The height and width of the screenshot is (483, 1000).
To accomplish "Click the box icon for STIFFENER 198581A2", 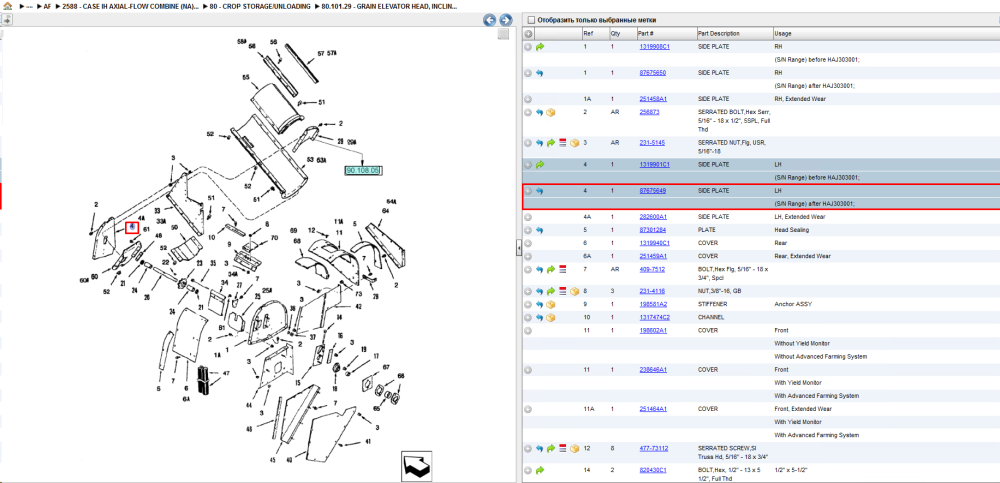I will (x=551, y=304).
